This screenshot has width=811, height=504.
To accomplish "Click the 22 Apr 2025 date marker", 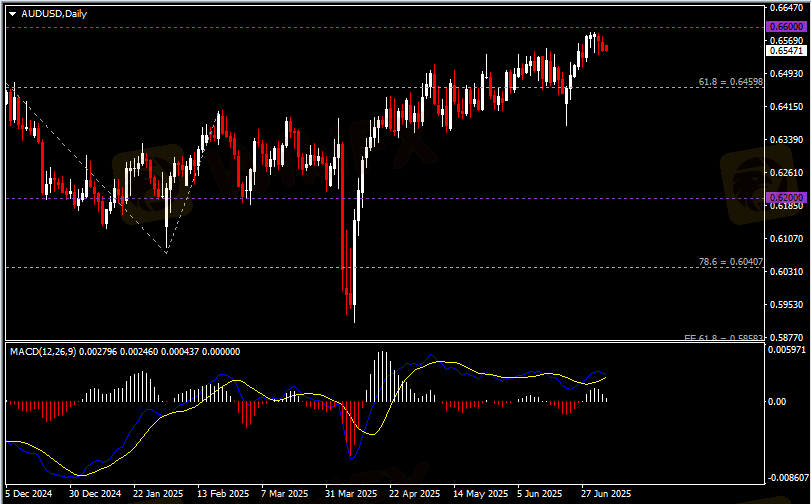I will [414, 494].
